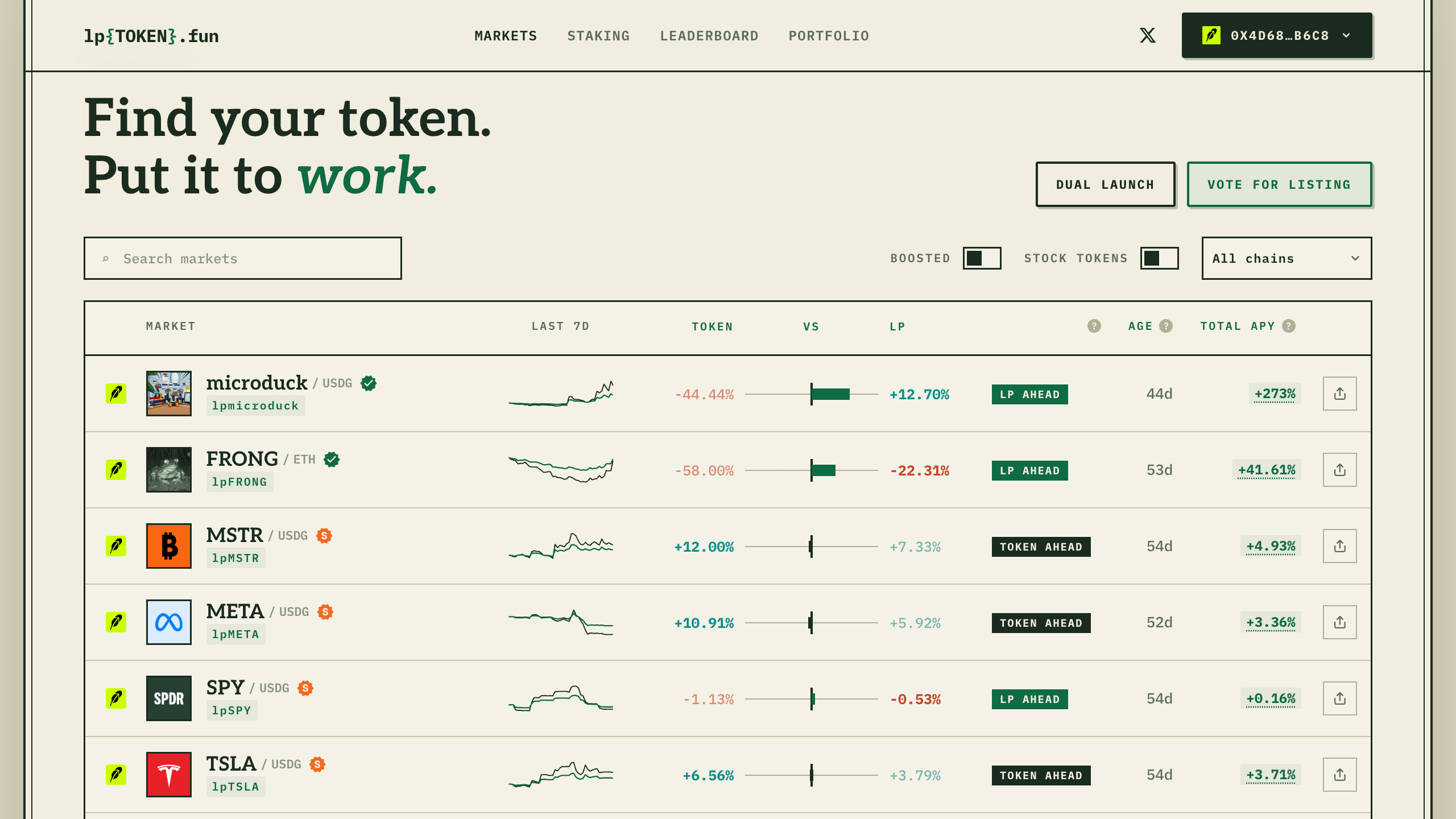Open the Staking nav tab
The image size is (1456, 819).
tap(598, 36)
